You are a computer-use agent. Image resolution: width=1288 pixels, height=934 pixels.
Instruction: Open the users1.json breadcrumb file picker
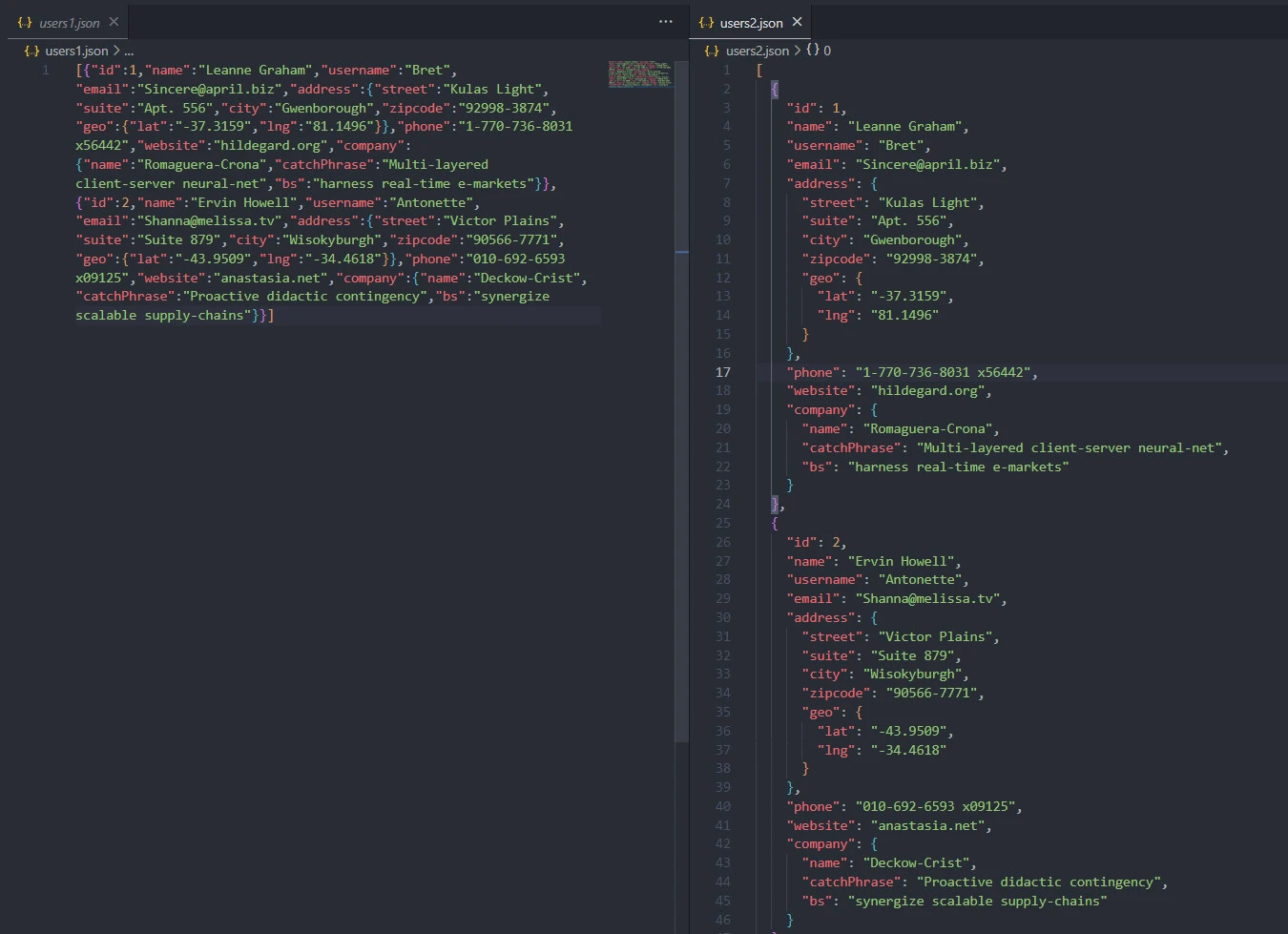tap(76, 51)
